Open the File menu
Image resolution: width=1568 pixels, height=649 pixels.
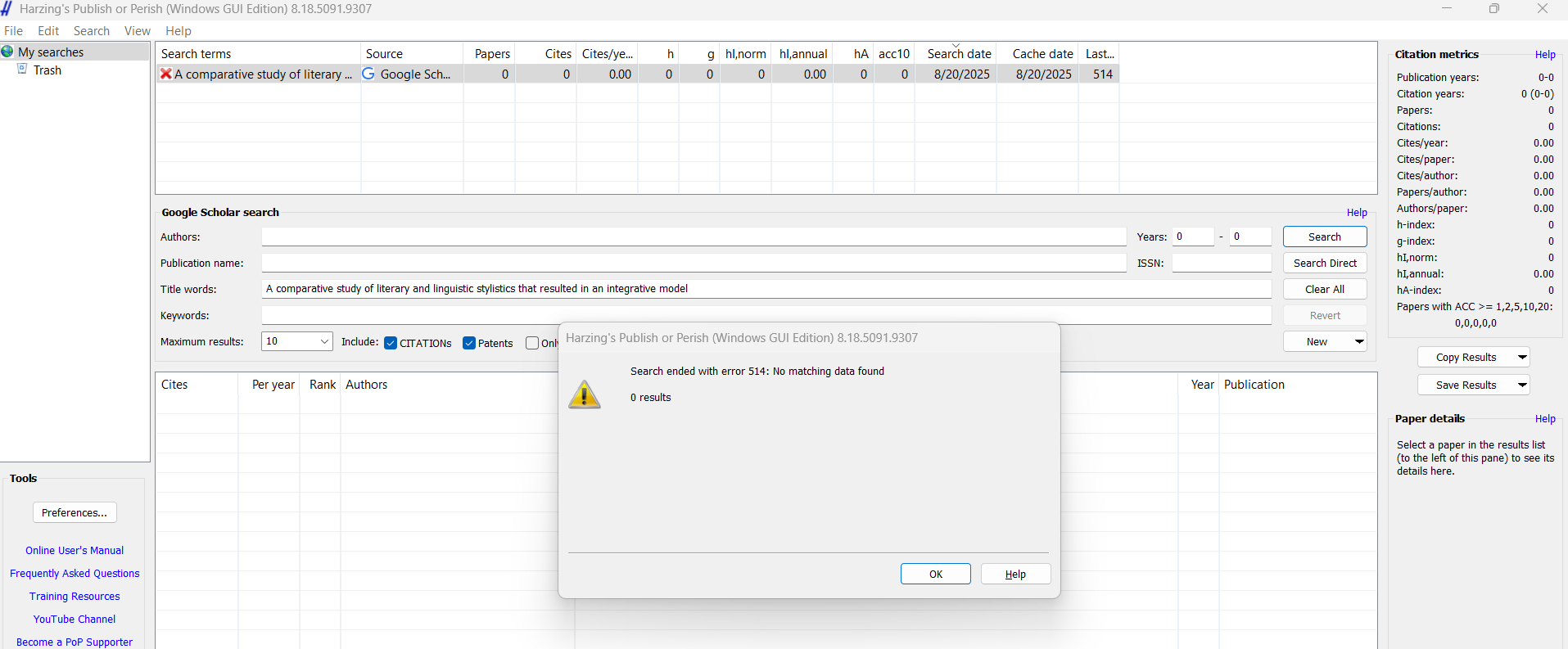pyautogui.click(x=14, y=30)
